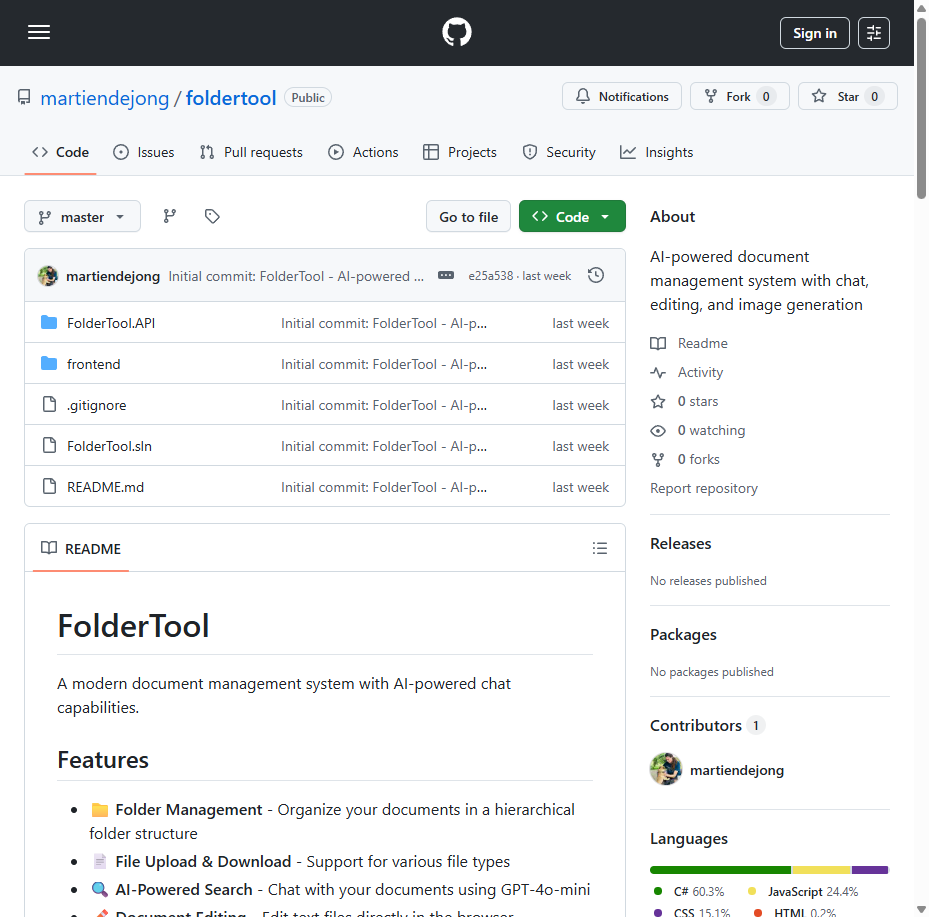This screenshot has width=929, height=917.
Task: Fork the repository
Action: [739, 97]
